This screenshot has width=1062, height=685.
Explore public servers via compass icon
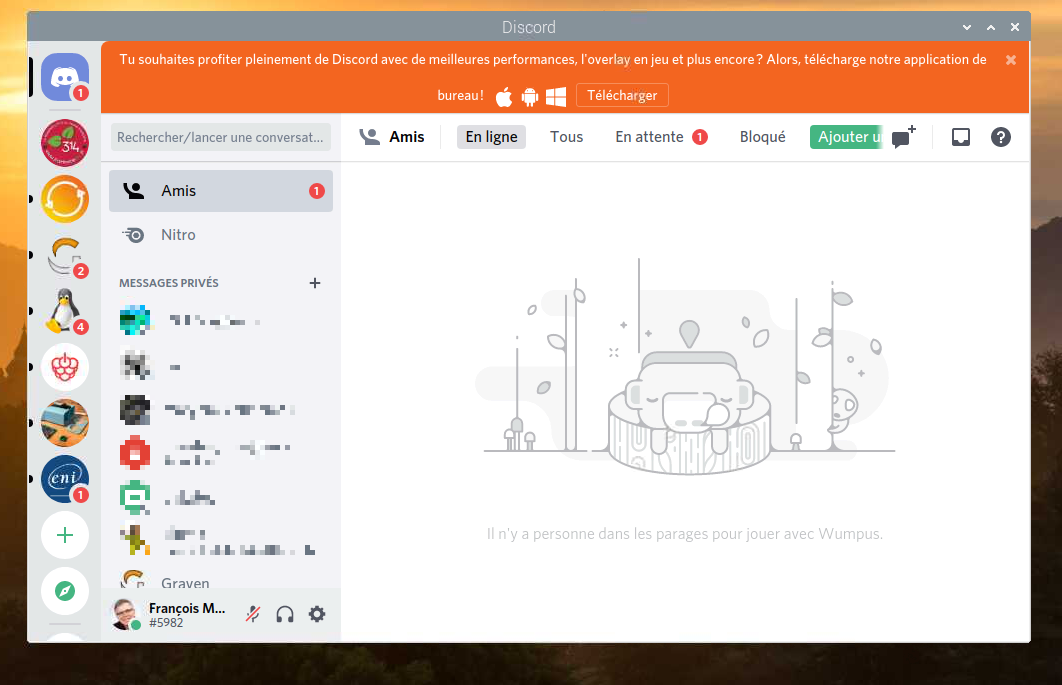pos(65,591)
